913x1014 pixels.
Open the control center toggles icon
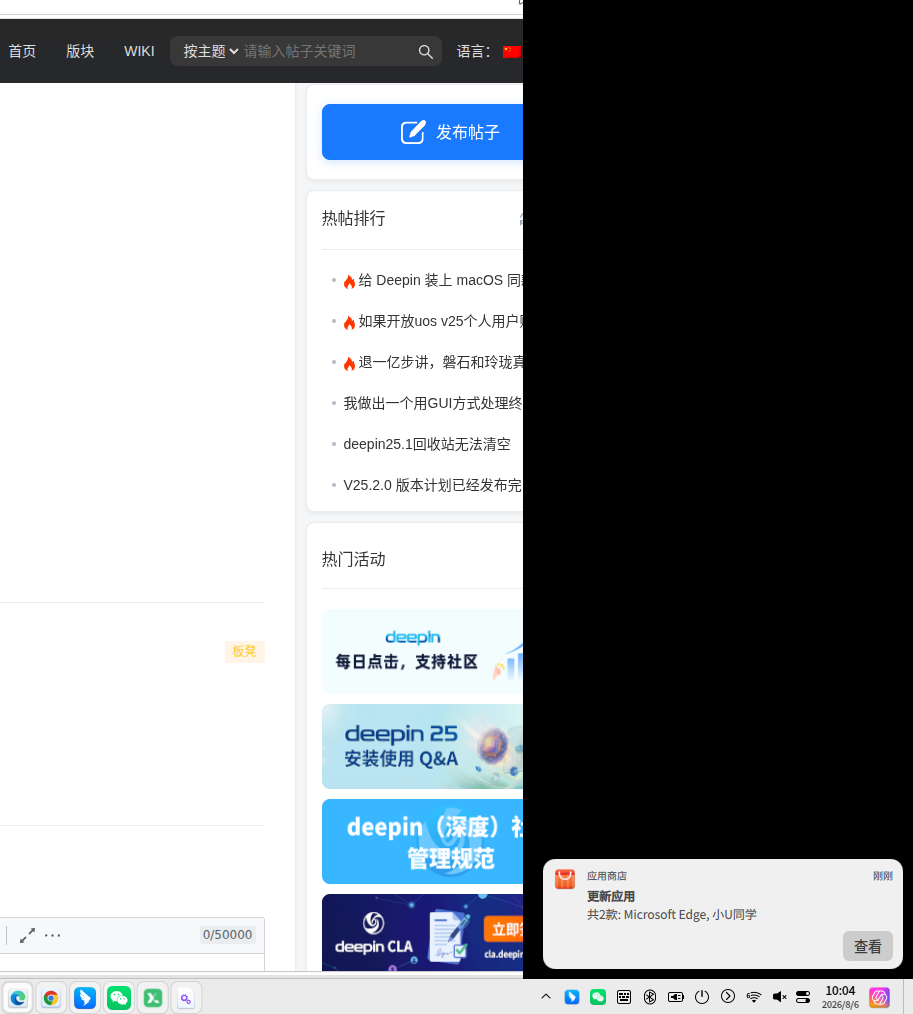(803, 997)
